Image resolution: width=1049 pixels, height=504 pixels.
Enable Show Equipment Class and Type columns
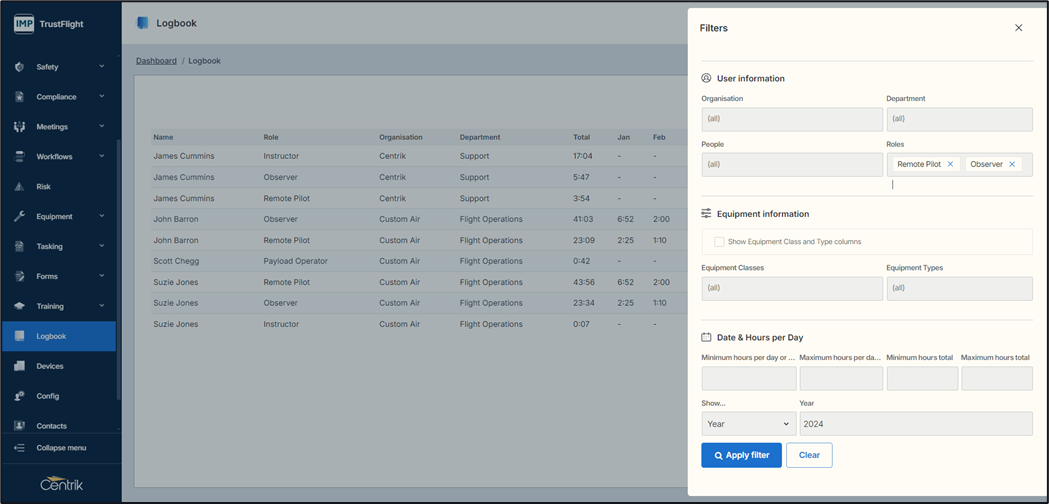719,242
